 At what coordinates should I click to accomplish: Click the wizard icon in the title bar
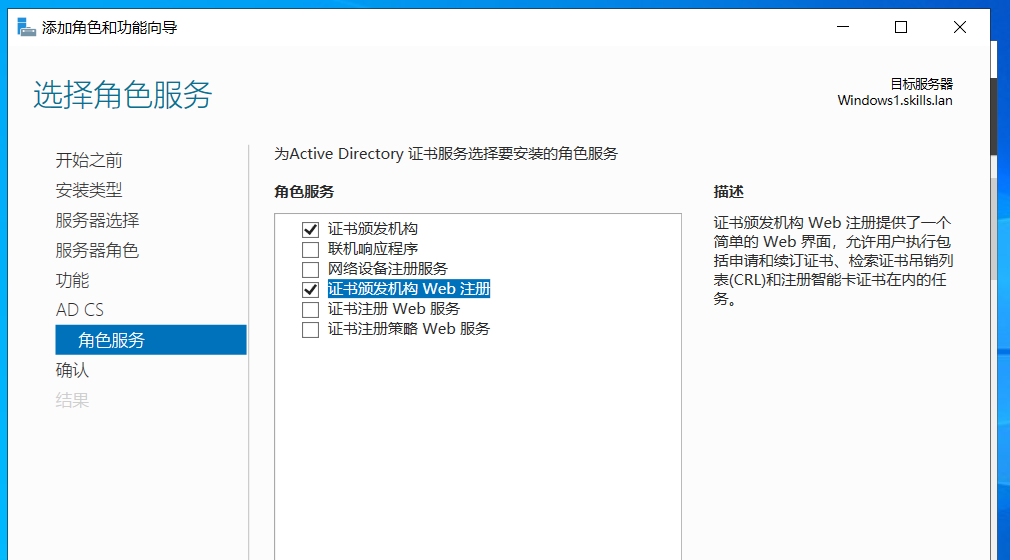pos(27,28)
